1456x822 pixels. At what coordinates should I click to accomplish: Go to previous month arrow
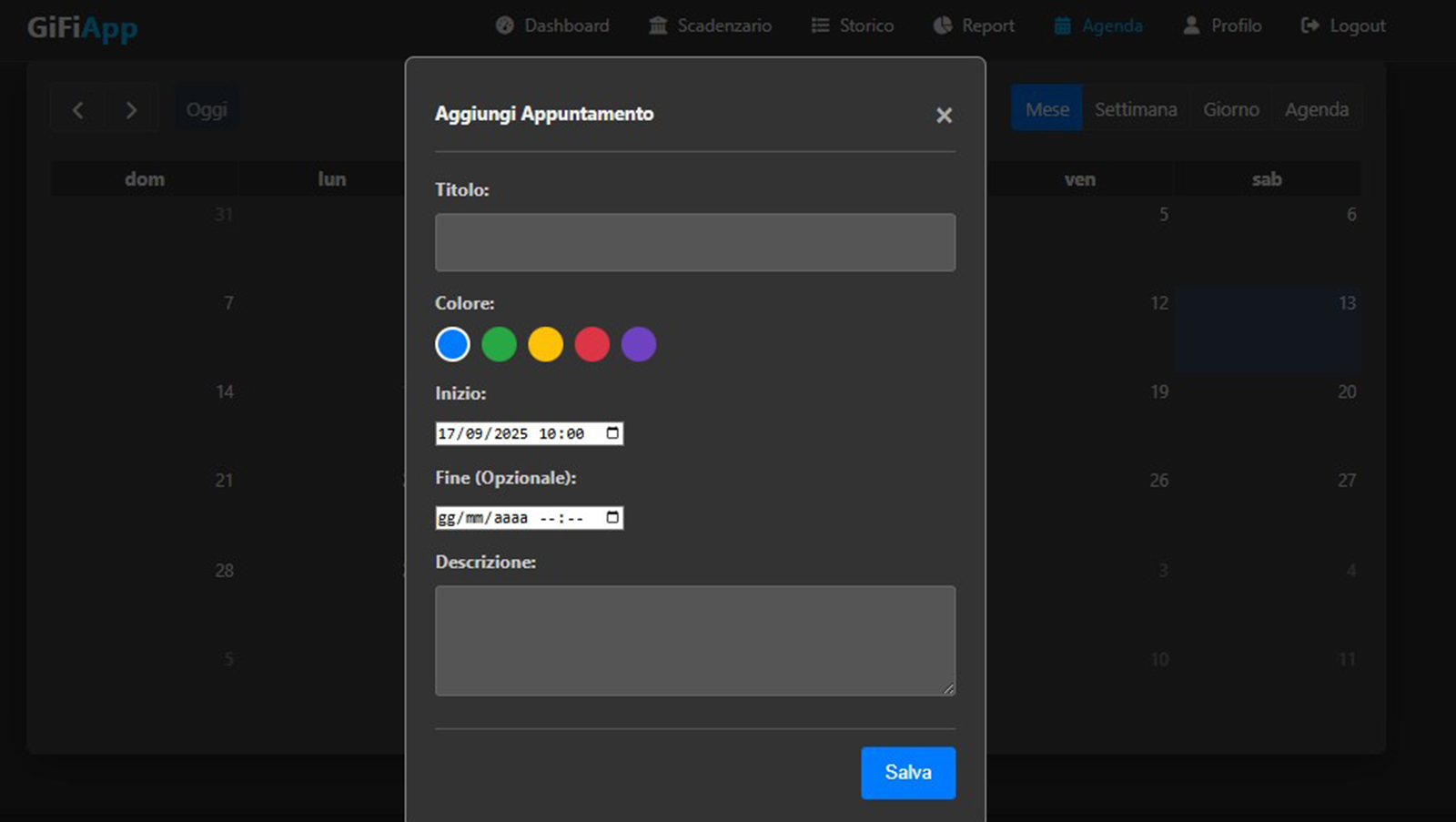pyautogui.click(x=78, y=110)
